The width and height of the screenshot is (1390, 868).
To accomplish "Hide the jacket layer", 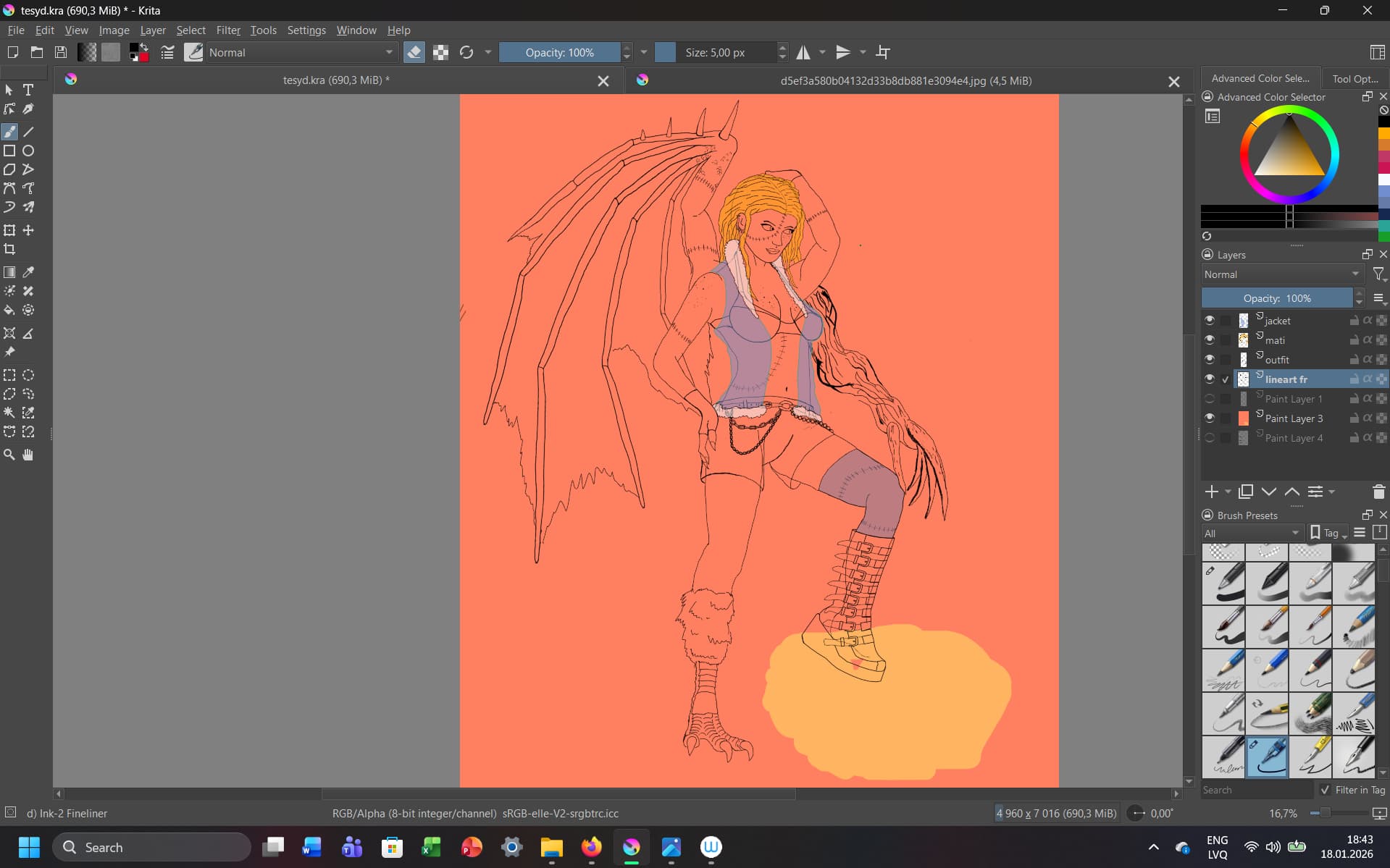I will [1209, 320].
